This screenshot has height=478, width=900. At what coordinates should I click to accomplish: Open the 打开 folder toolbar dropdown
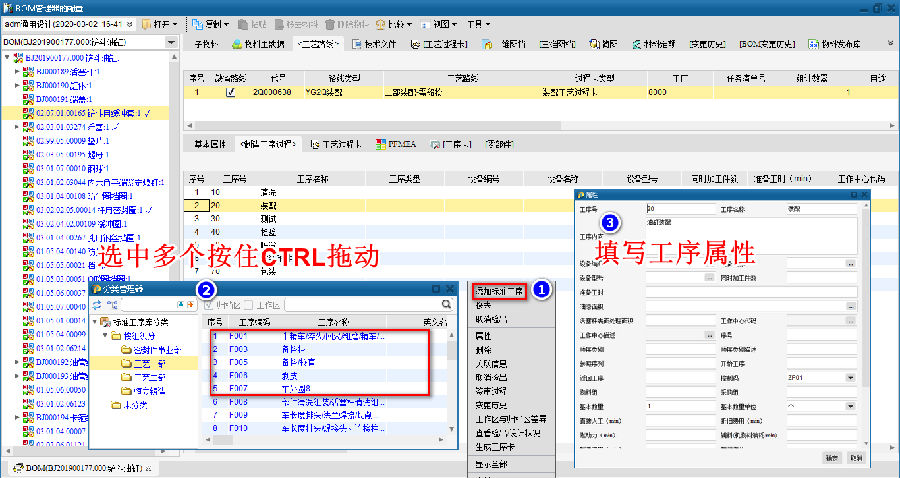click(160, 25)
